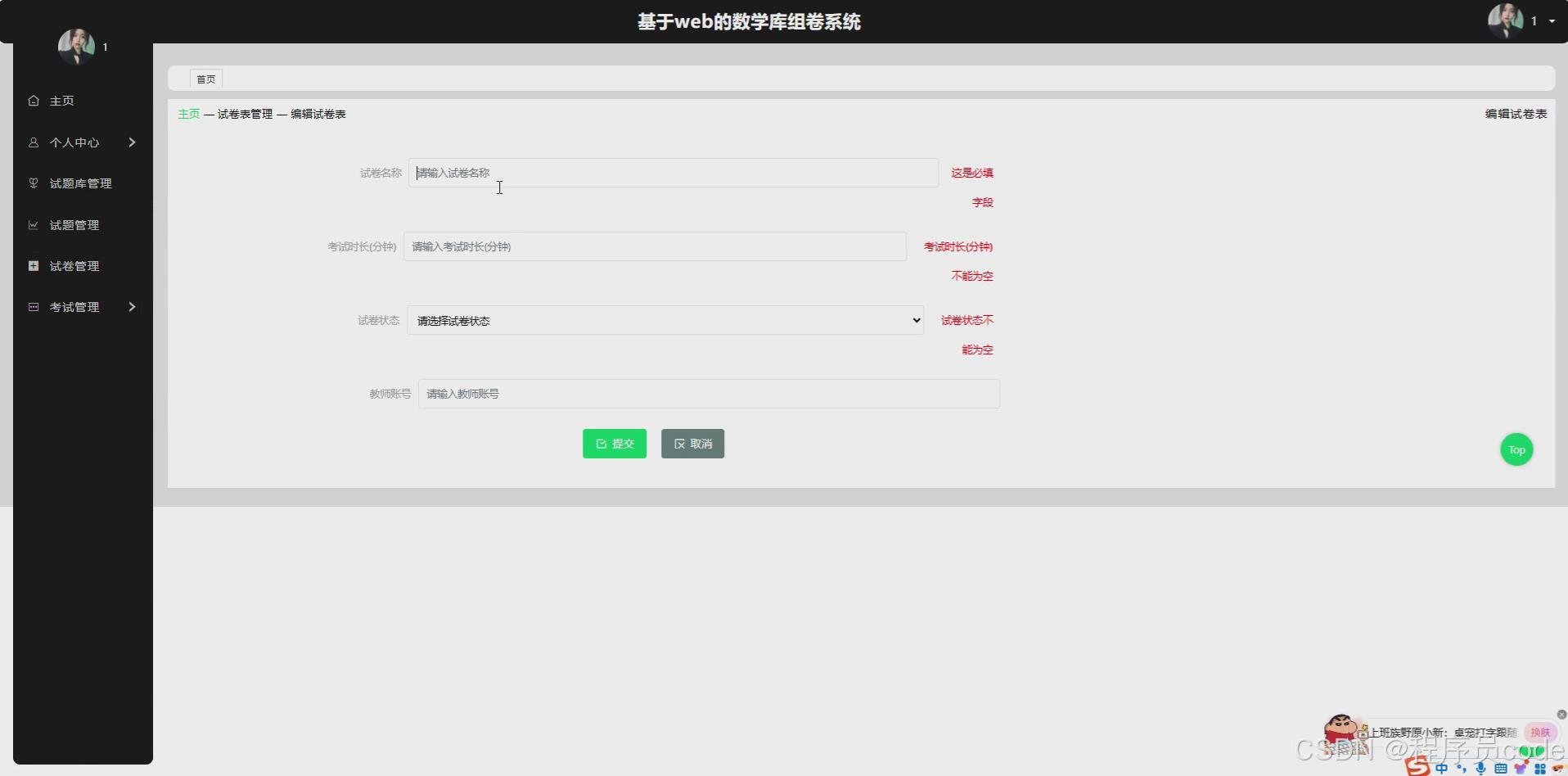Screen dimensions: 1568x776
Task: Click the Sogou input method S logo
Action: [x=1417, y=767]
